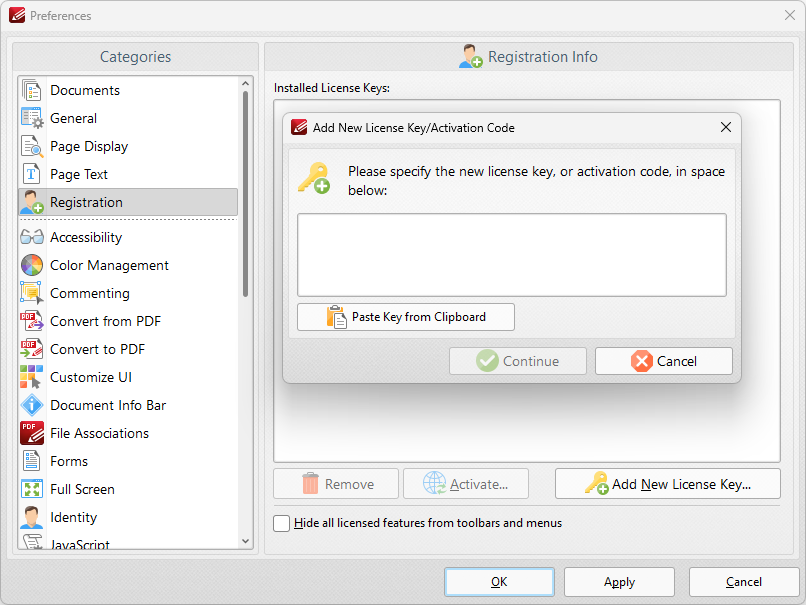Click Apply in Preferences window
Viewport: 806px width, 605px height.
tap(619, 582)
